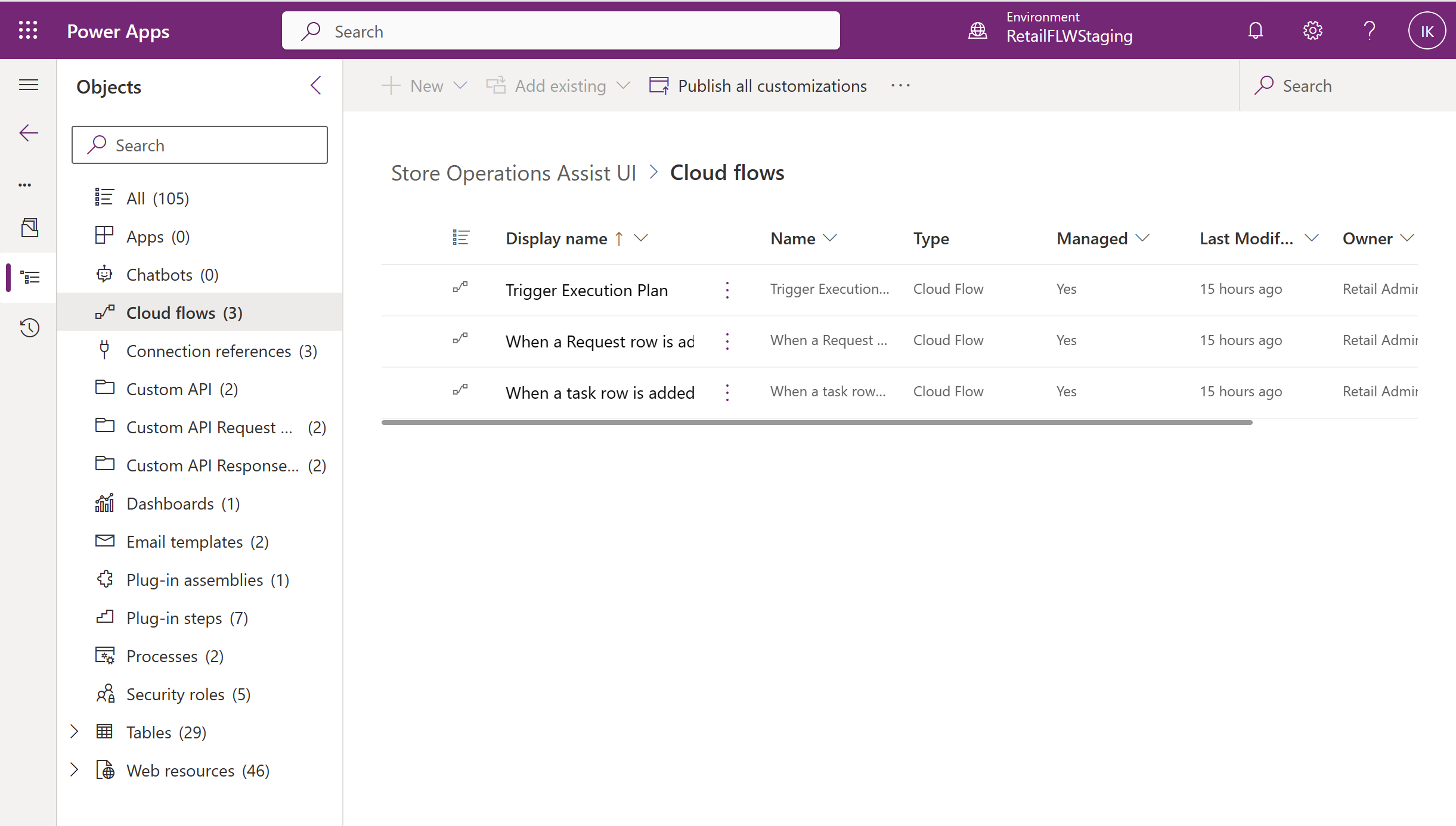1456x826 pixels.
Task: Open context menu for When a task row is added
Action: 728,391
